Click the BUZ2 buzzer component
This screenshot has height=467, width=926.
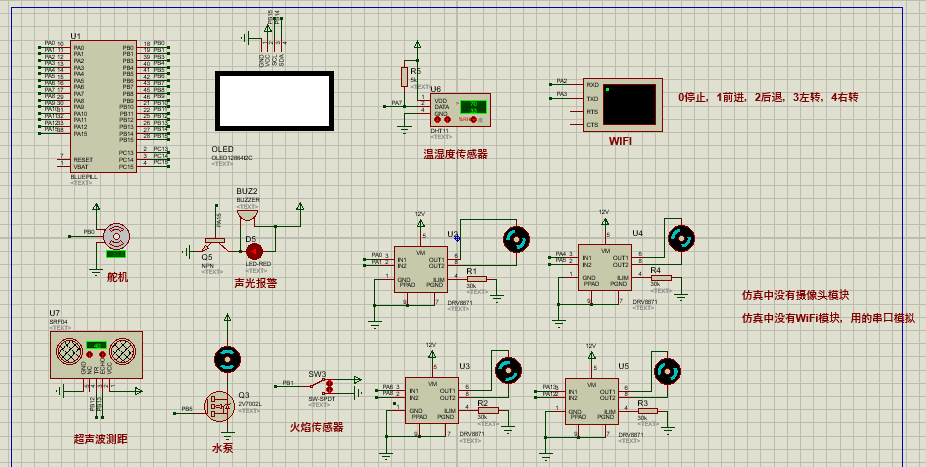247,215
